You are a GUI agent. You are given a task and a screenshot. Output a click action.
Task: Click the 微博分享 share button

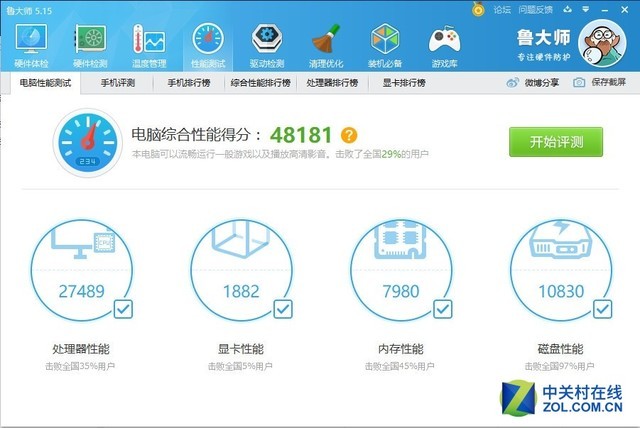coord(533,83)
